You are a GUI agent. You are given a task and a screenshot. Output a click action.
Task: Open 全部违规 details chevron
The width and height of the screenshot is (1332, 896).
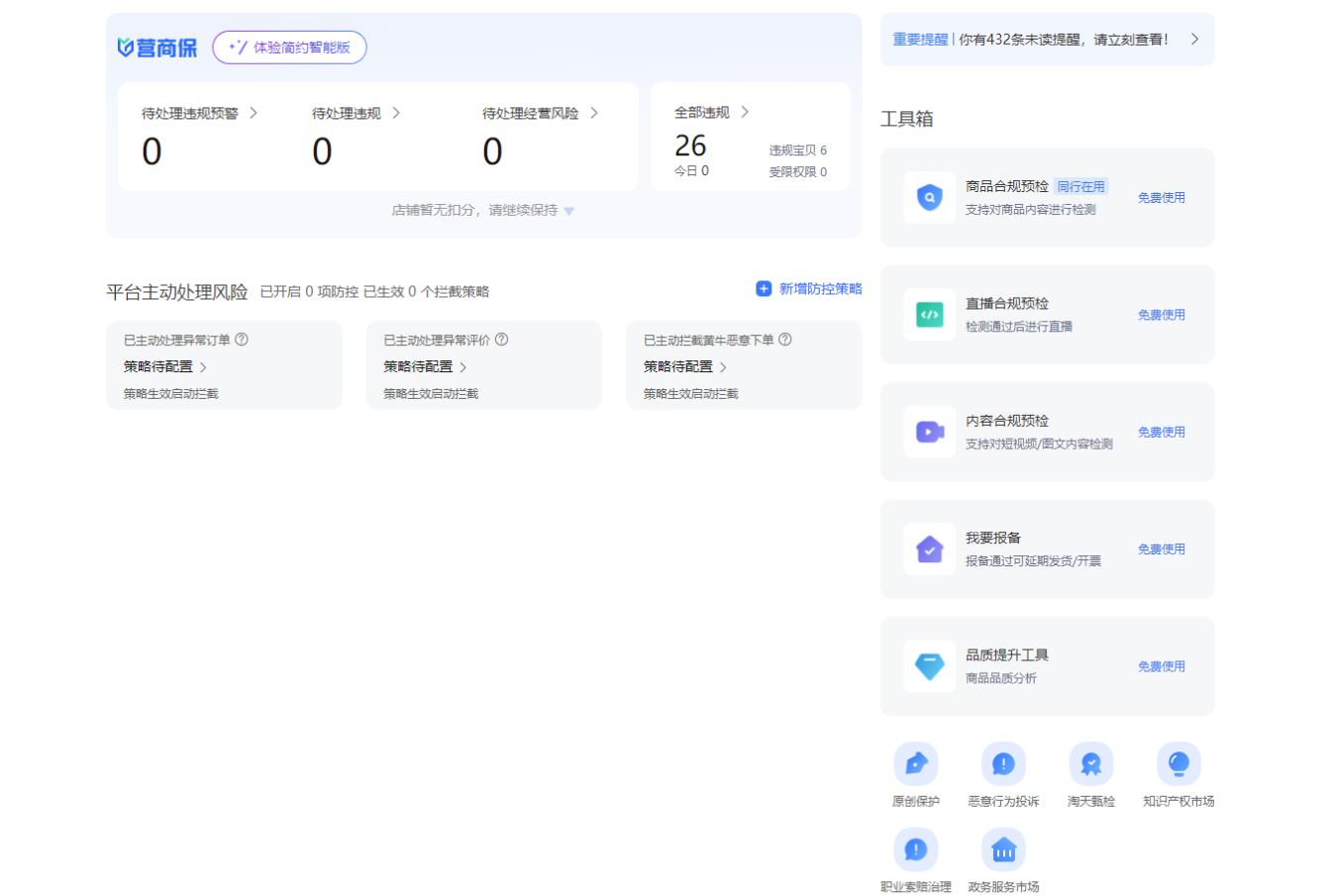(745, 112)
